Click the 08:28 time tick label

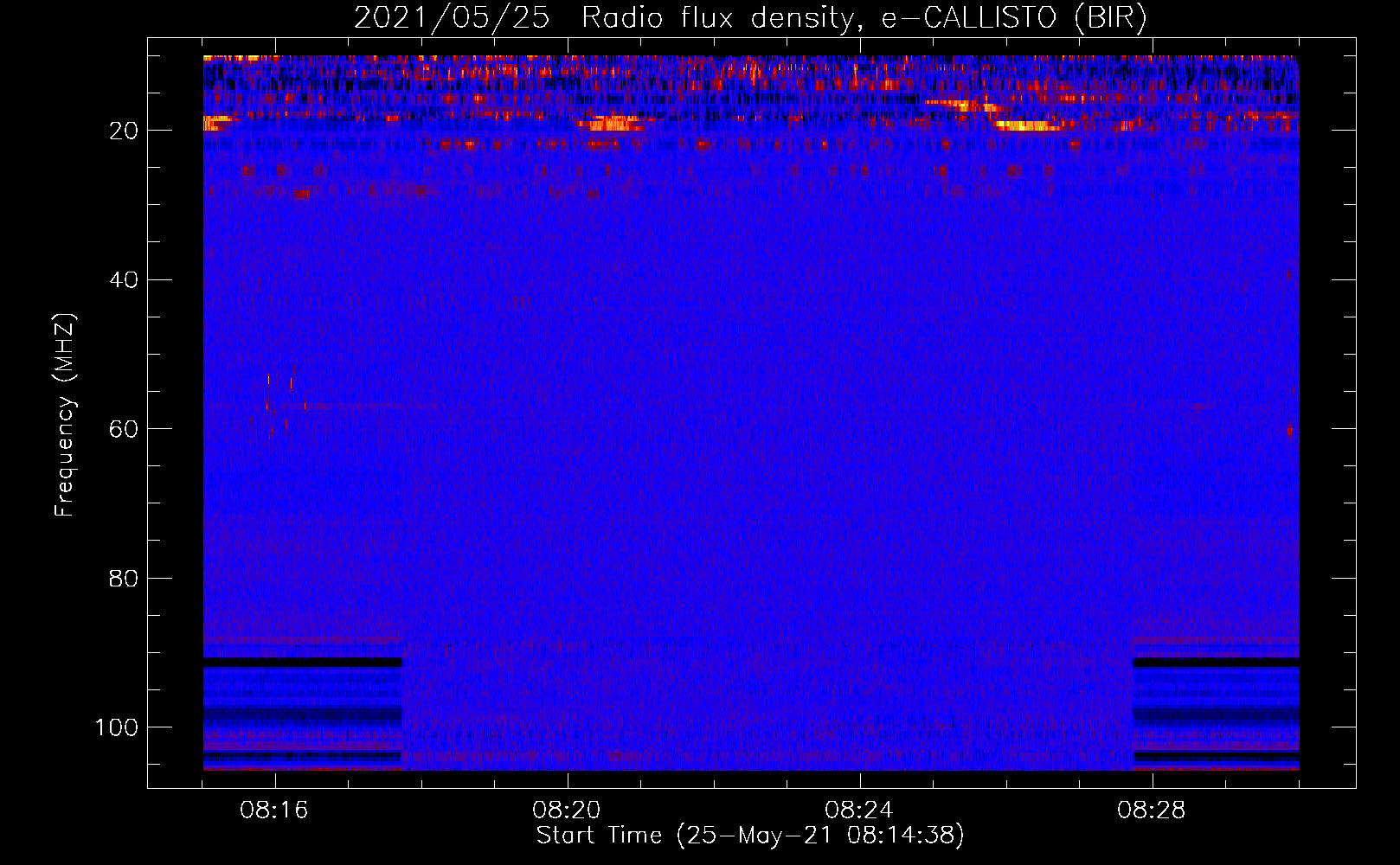(x=1152, y=811)
